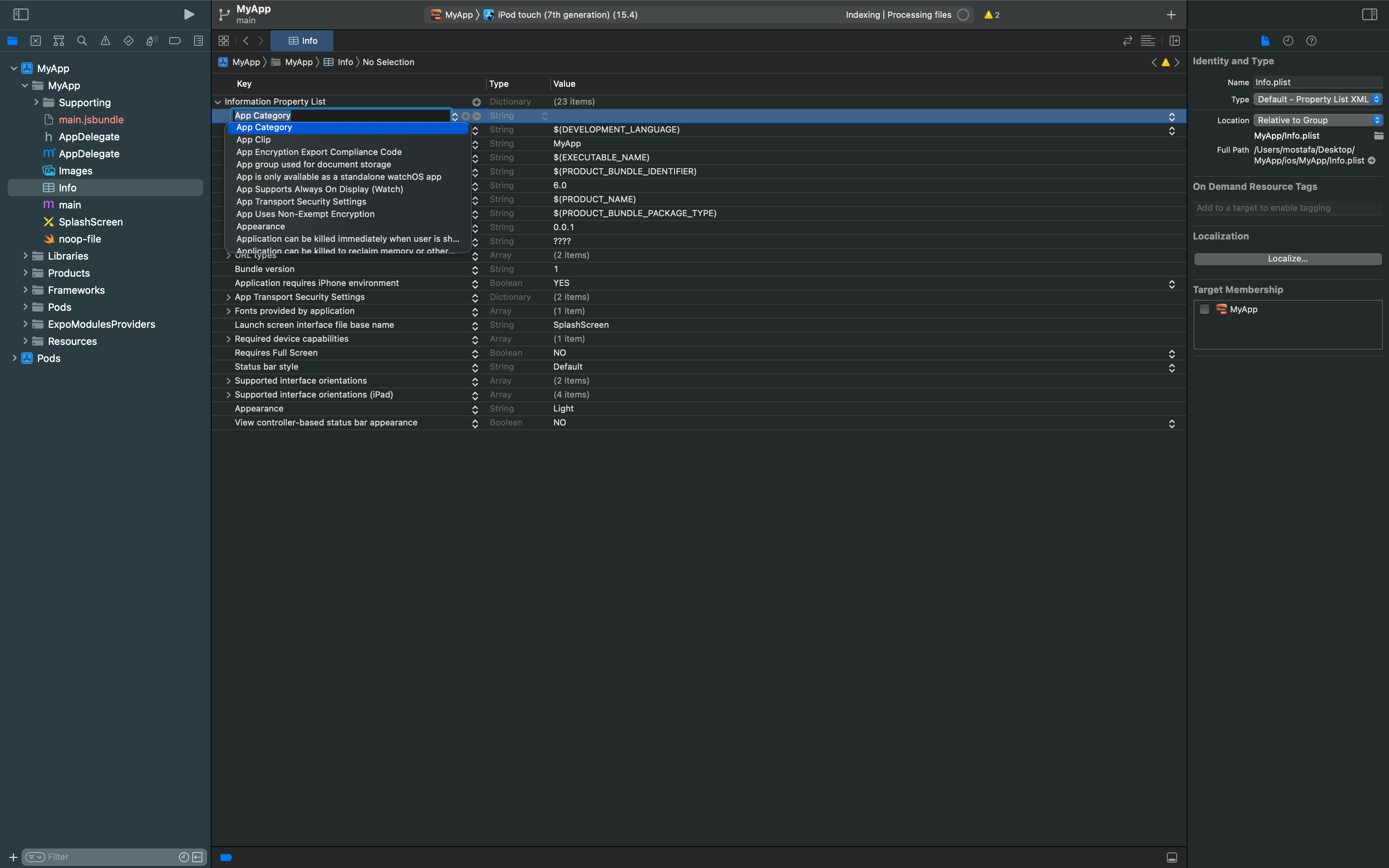Open the source control navigator icon

[36, 41]
